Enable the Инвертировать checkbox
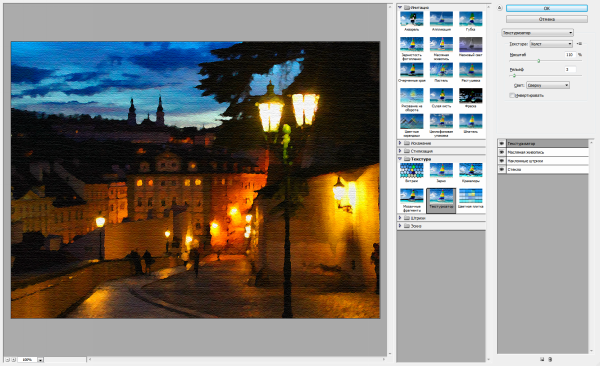600x366 pixels. (x=512, y=95)
